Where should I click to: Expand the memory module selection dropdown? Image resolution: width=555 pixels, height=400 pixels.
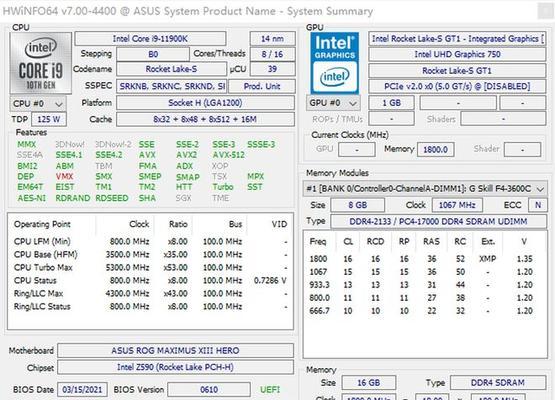(425, 189)
